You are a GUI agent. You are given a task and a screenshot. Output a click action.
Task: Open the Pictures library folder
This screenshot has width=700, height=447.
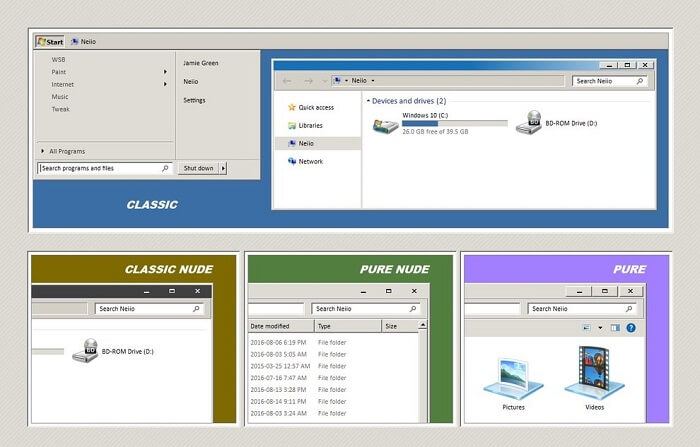point(513,384)
